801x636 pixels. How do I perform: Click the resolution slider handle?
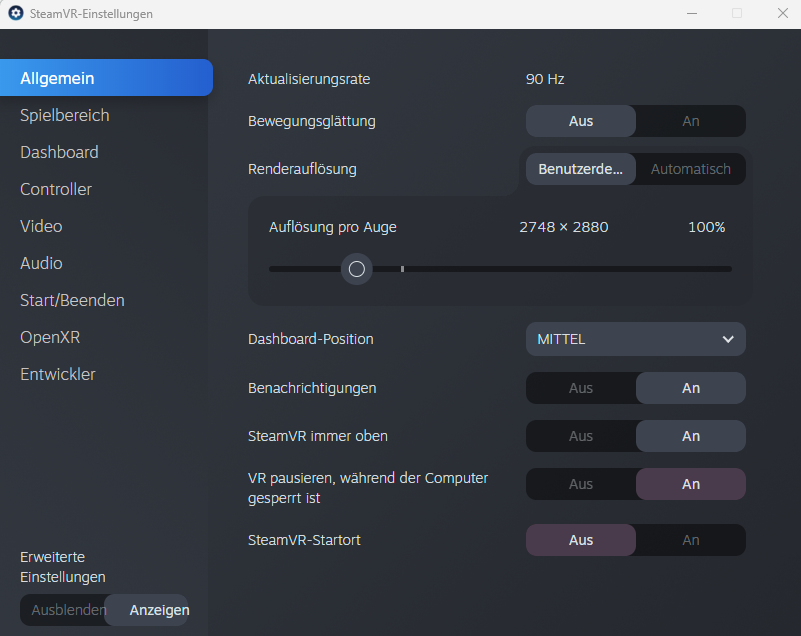pos(357,269)
